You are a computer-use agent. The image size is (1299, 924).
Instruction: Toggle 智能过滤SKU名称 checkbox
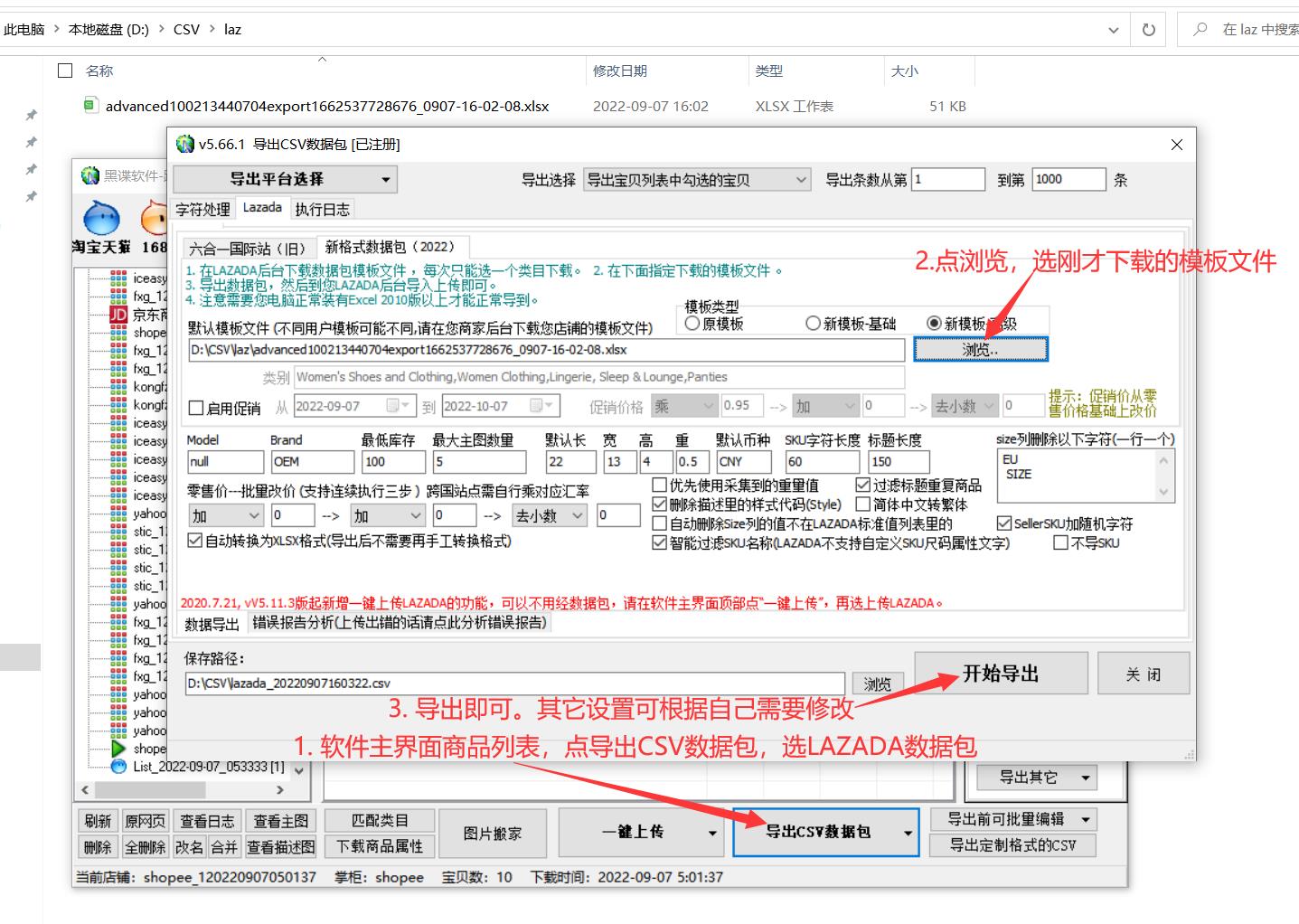point(660,542)
